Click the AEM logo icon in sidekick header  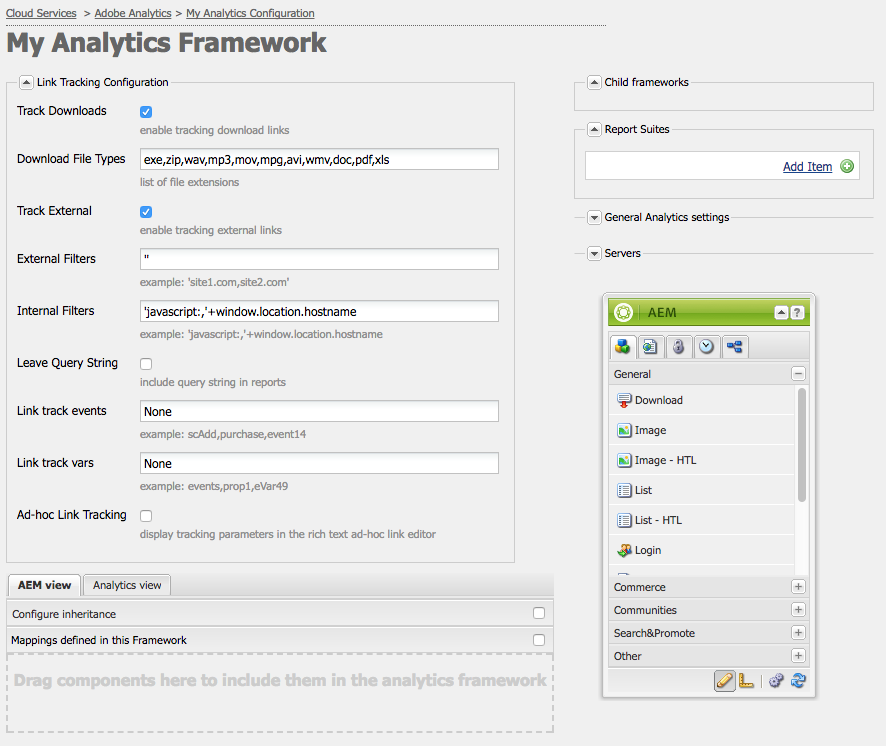click(623, 312)
